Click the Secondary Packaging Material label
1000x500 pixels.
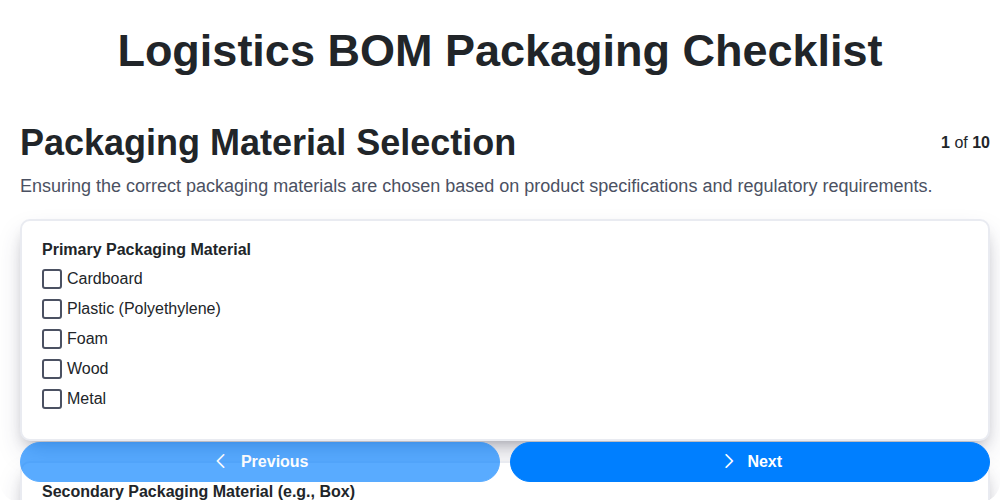(198, 492)
